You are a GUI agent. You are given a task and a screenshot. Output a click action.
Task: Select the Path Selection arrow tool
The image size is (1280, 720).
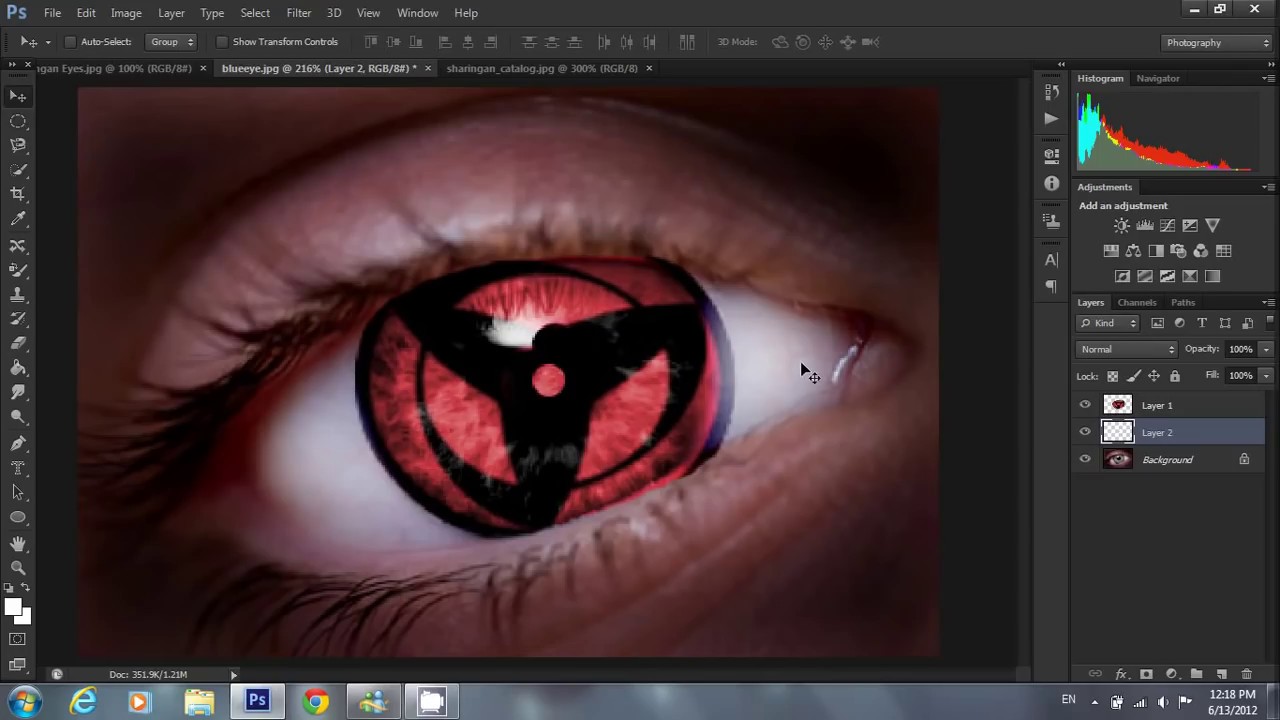point(18,493)
